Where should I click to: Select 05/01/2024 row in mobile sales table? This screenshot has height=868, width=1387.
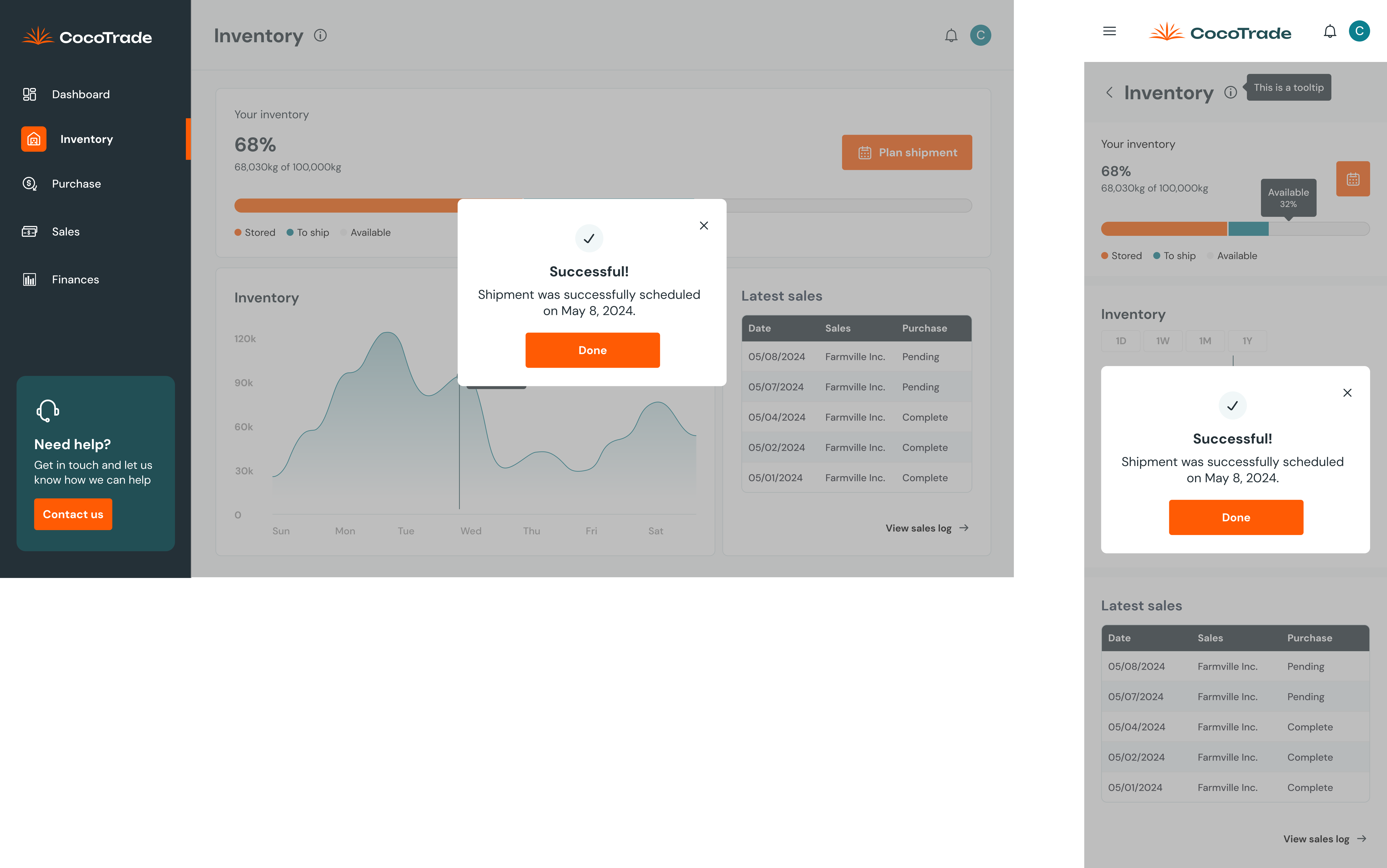click(x=1235, y=787)
